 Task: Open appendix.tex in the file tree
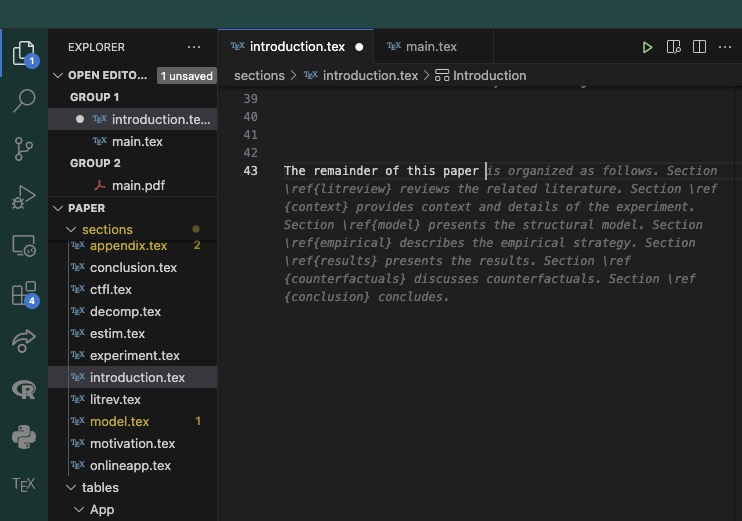[132, 246]
